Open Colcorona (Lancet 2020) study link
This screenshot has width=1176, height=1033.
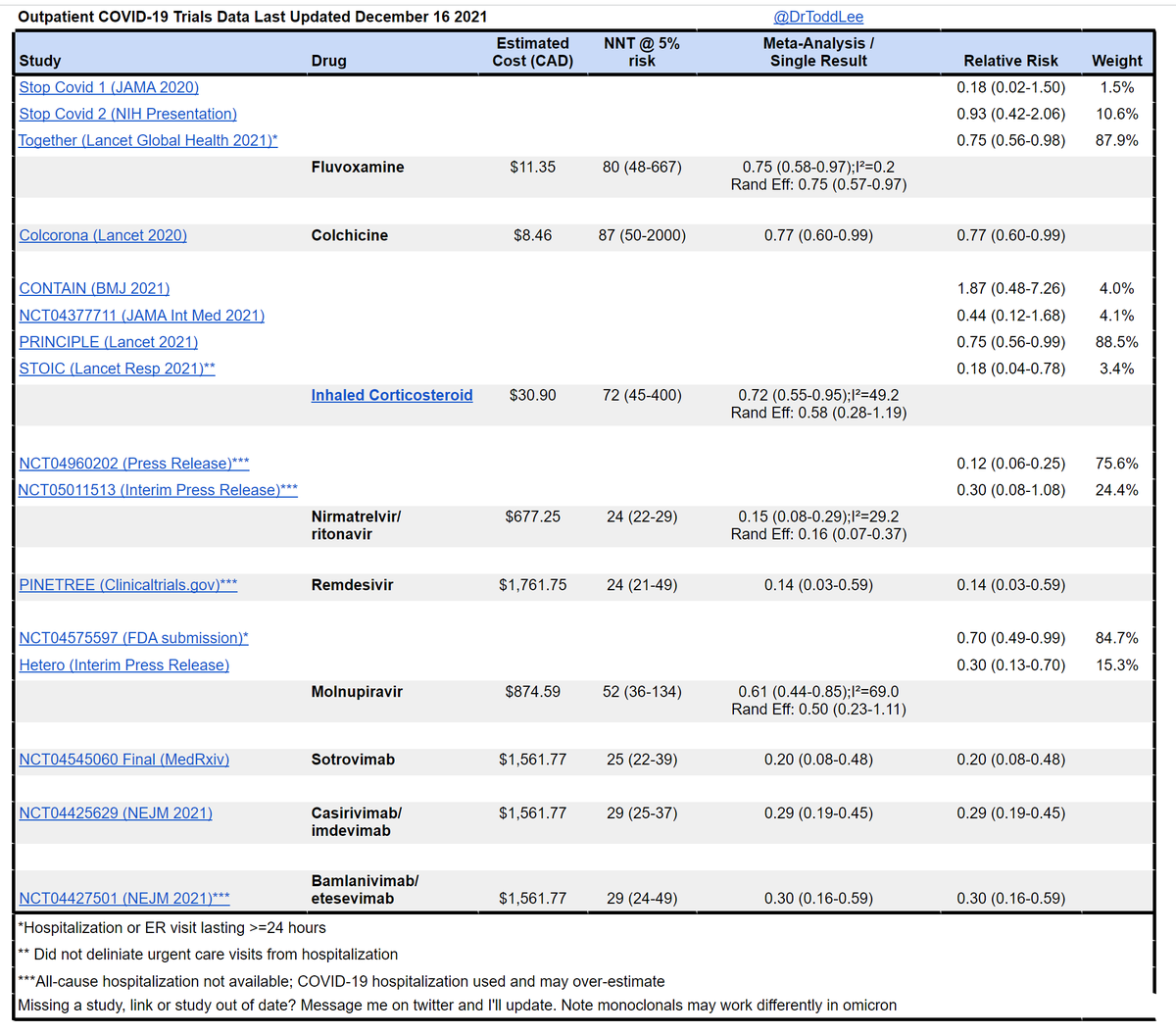click(x=103, y=235)
